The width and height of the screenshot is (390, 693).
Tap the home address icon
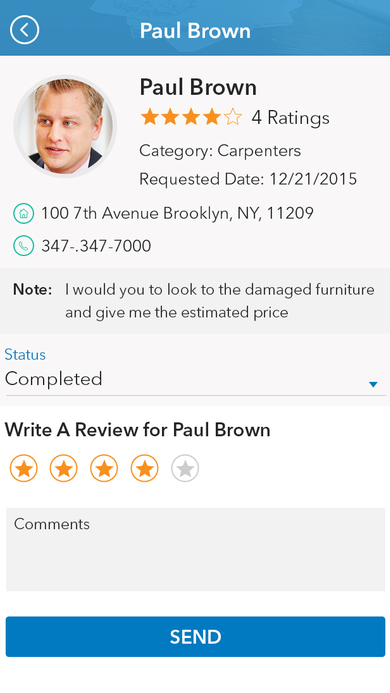[23, 213]
